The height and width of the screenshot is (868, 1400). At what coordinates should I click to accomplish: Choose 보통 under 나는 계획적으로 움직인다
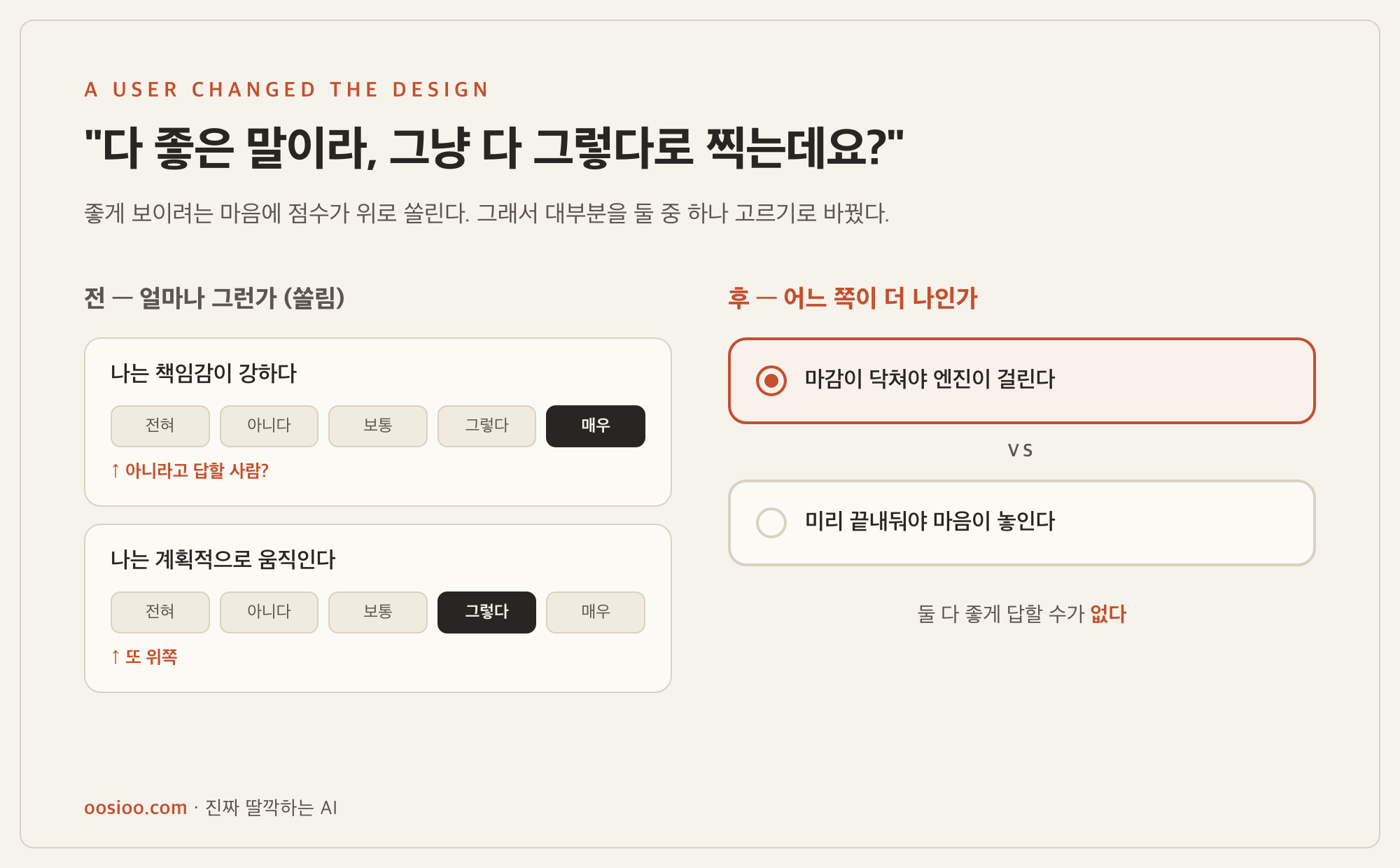[x=378, y=612]
